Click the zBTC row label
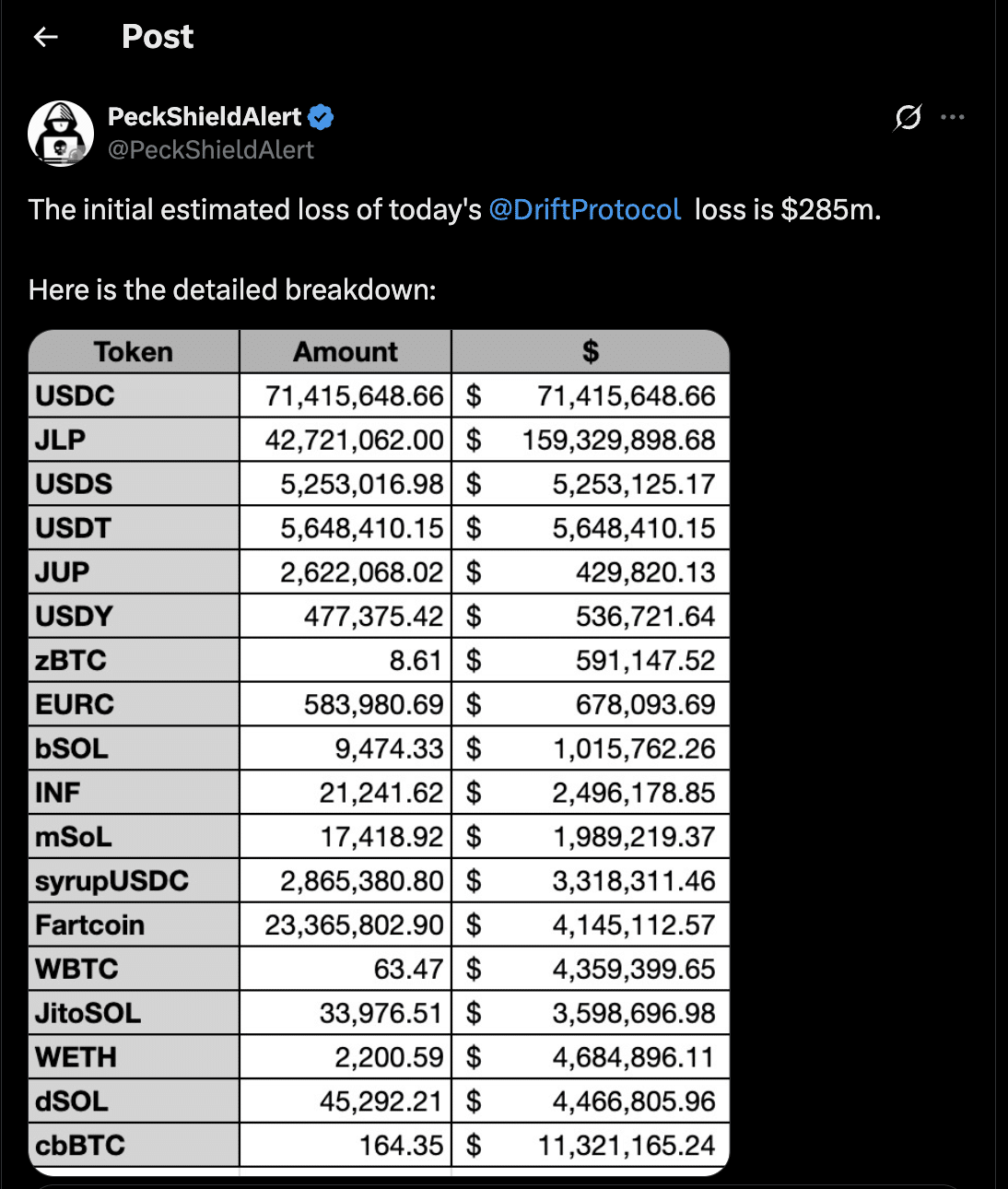The width and height of the screenshot is (1008, 1189). pos(71,661)
